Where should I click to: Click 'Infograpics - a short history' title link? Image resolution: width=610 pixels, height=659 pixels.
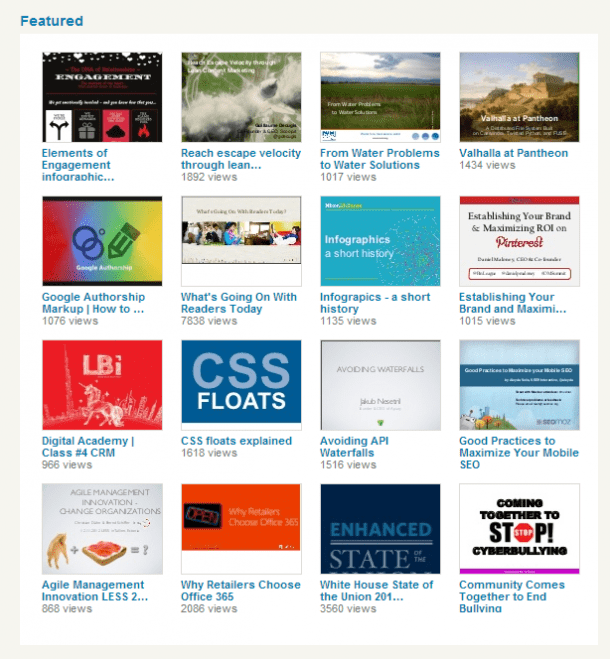(x=374, y=303)
